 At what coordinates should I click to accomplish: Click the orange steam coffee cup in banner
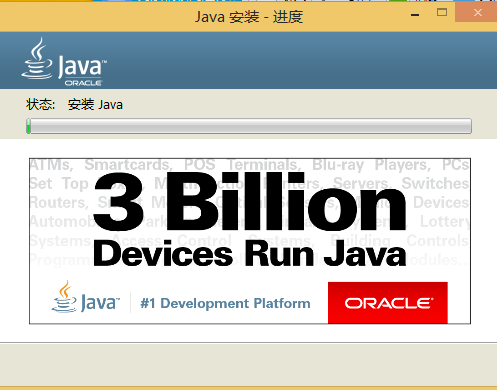click(x=64, y=297)
